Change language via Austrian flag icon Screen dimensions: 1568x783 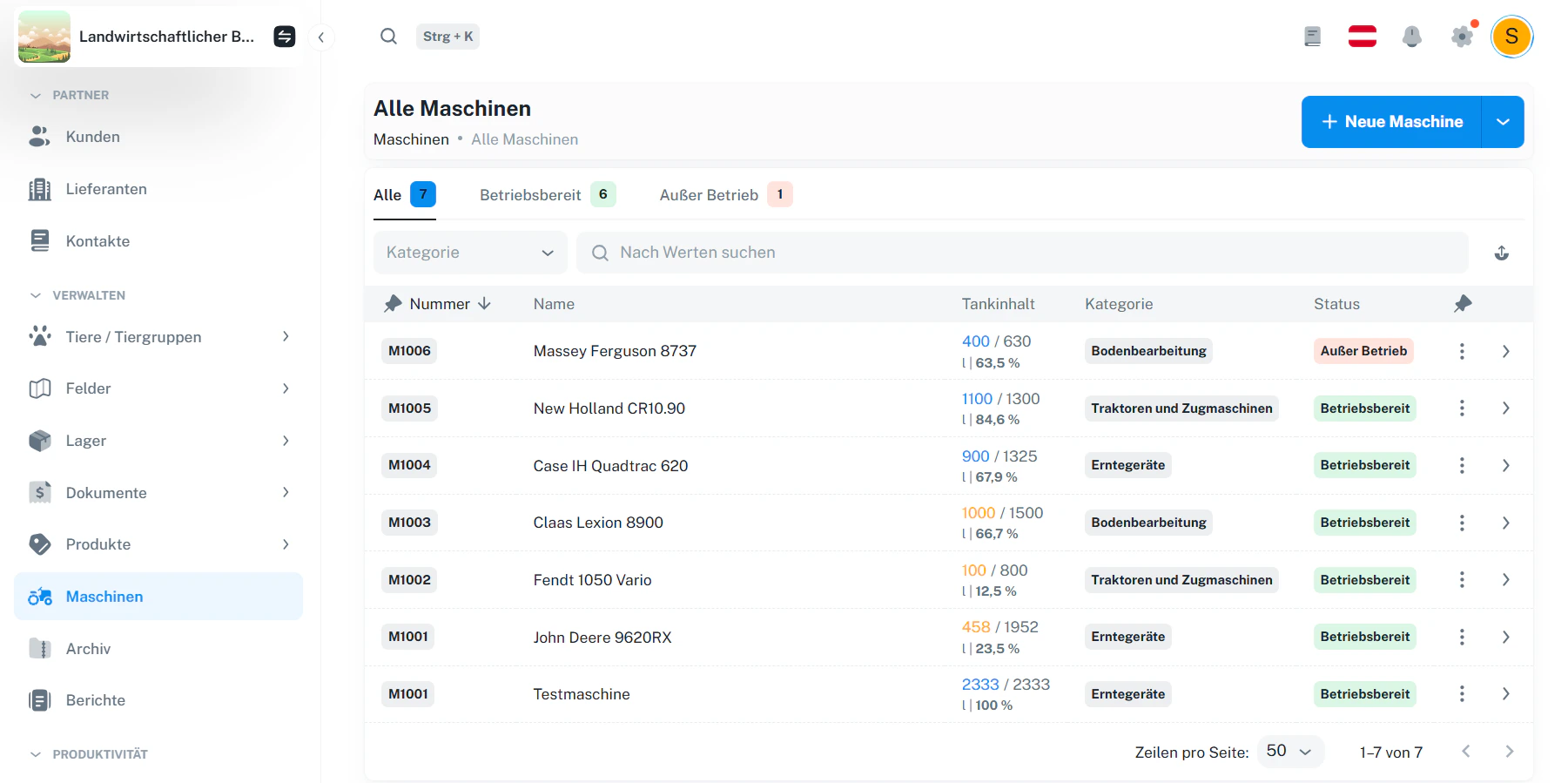point(1363,37)
